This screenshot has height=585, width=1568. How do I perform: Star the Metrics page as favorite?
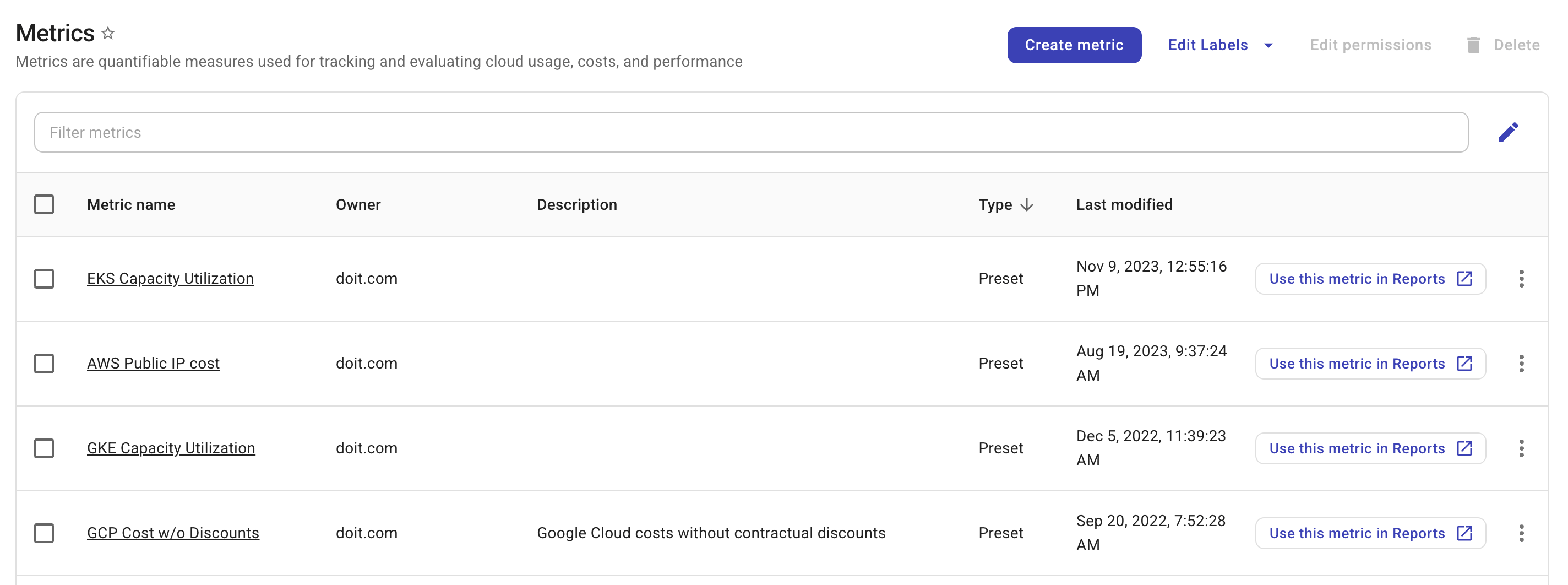tap(108, 33)
